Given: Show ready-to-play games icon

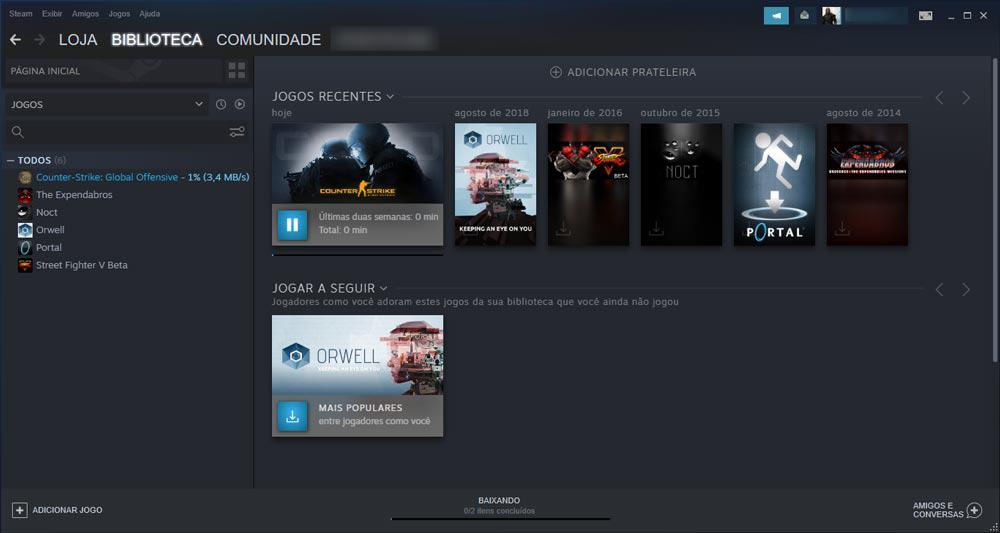Looking at the screenshot, I should click(x=240, y=104).
